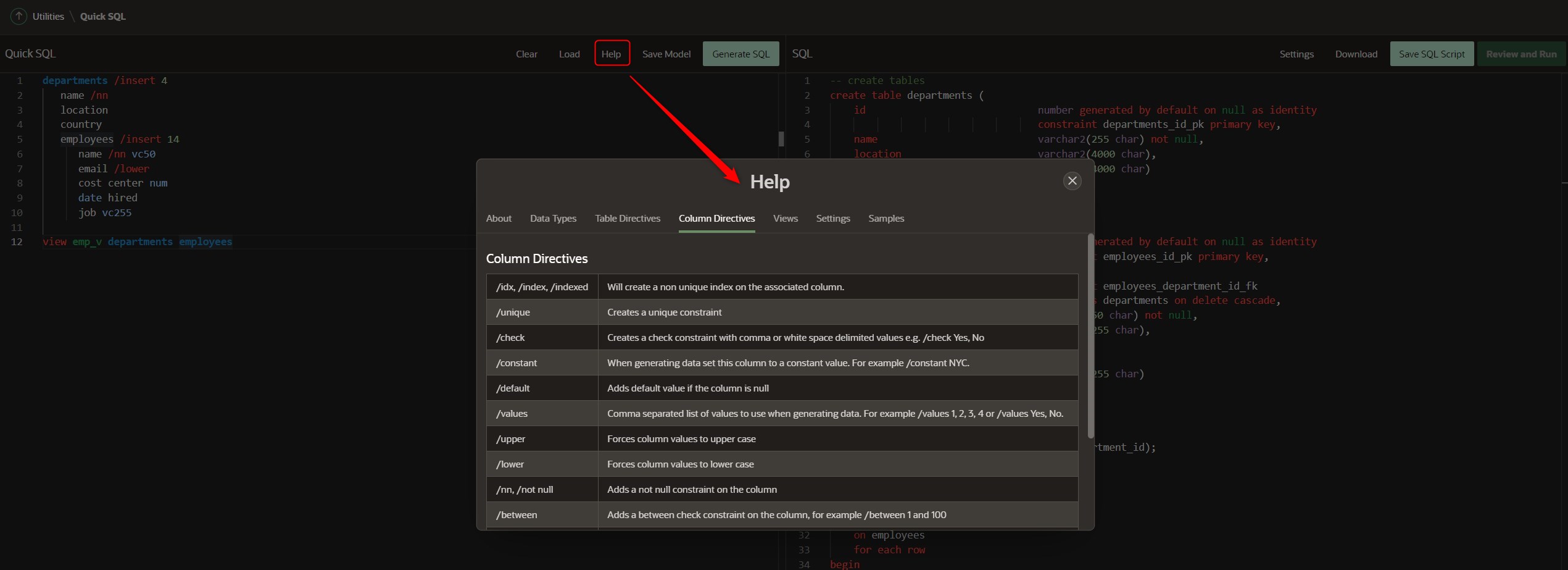Click 'Adds a not null constraint on the column'

(692, 490)
